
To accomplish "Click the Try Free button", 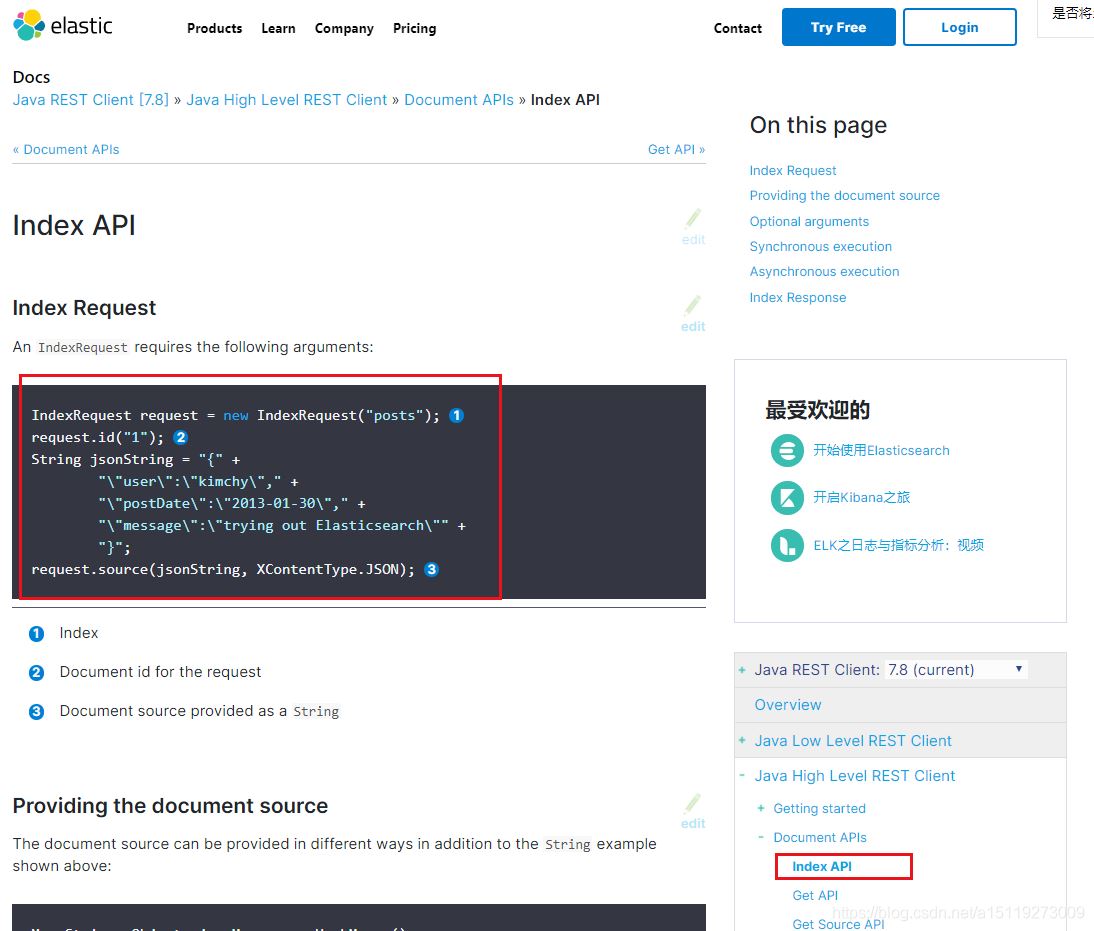I will (x=839, y=27).
